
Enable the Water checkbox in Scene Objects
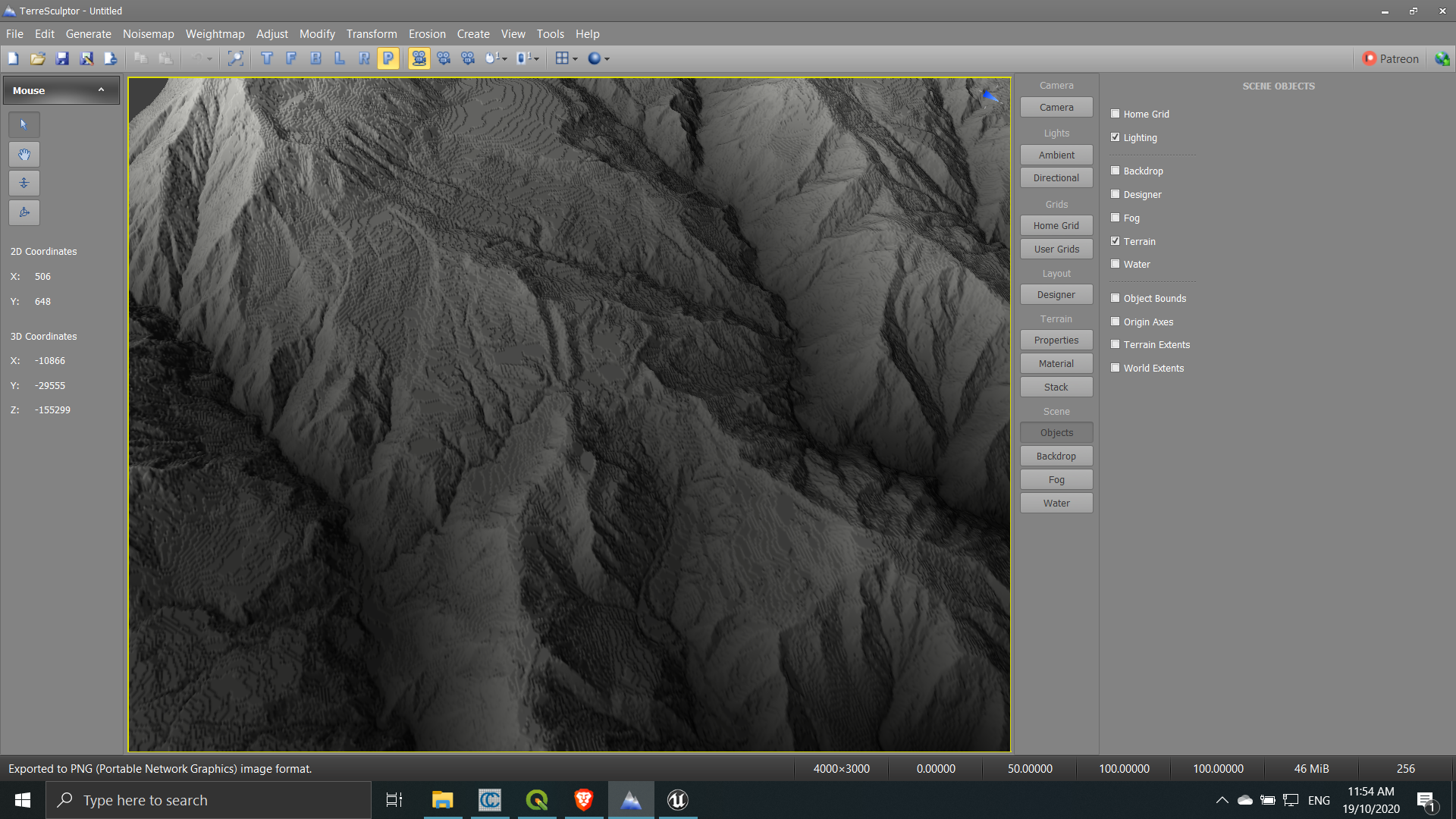pos(1115,263)
